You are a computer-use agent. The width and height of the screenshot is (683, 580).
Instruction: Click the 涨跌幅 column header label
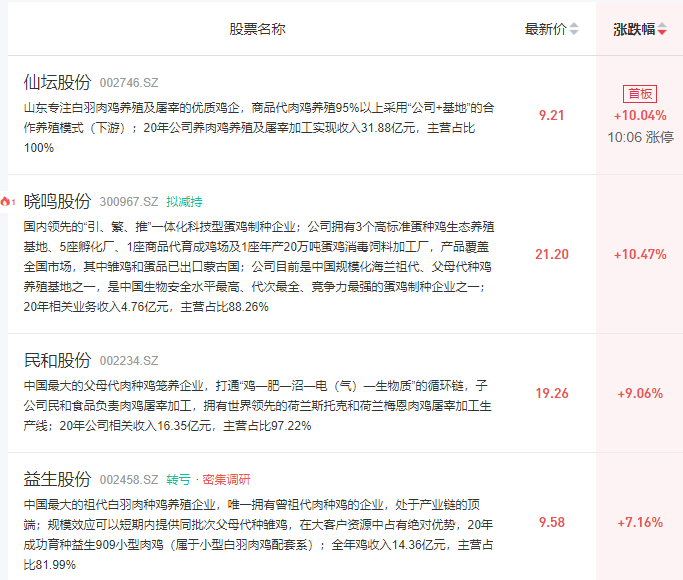click(634, 29)
